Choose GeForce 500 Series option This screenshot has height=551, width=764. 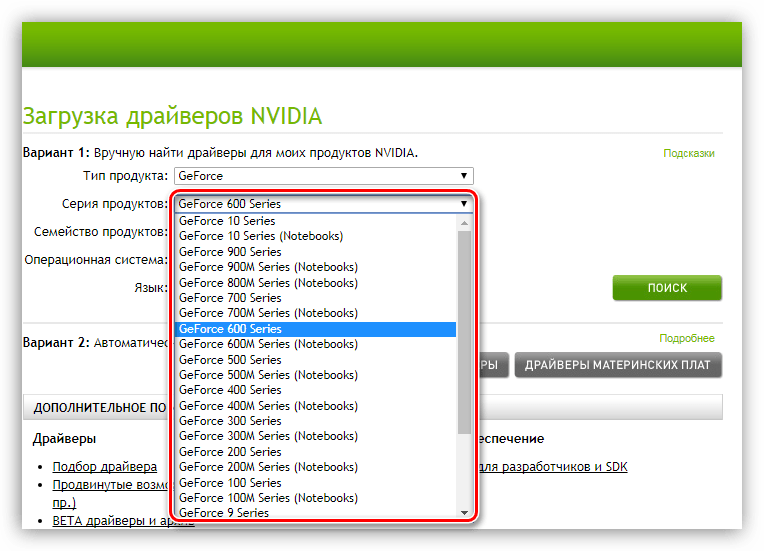(316, 360)
